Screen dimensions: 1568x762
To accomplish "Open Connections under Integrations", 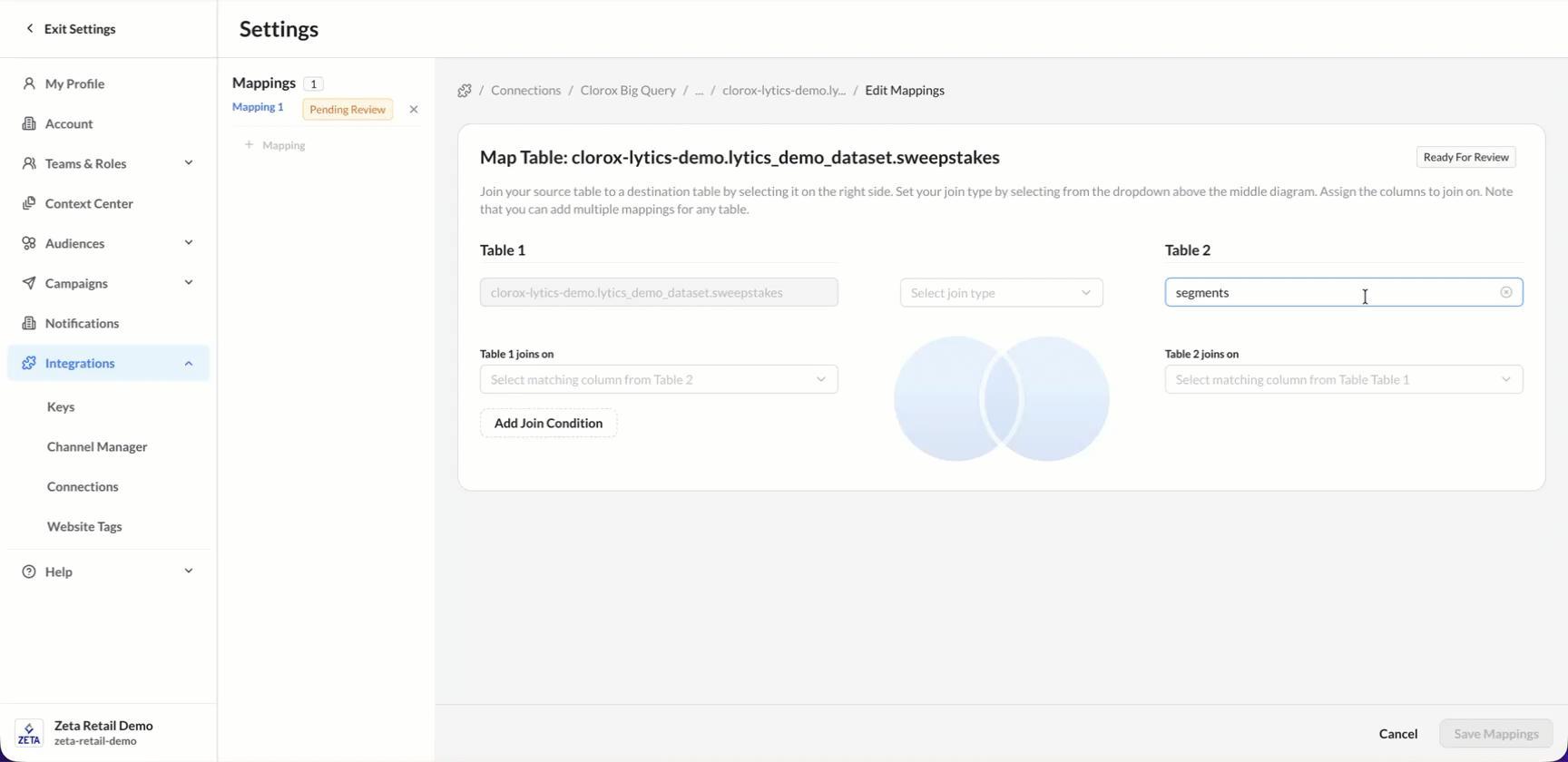I will (83, 486).
